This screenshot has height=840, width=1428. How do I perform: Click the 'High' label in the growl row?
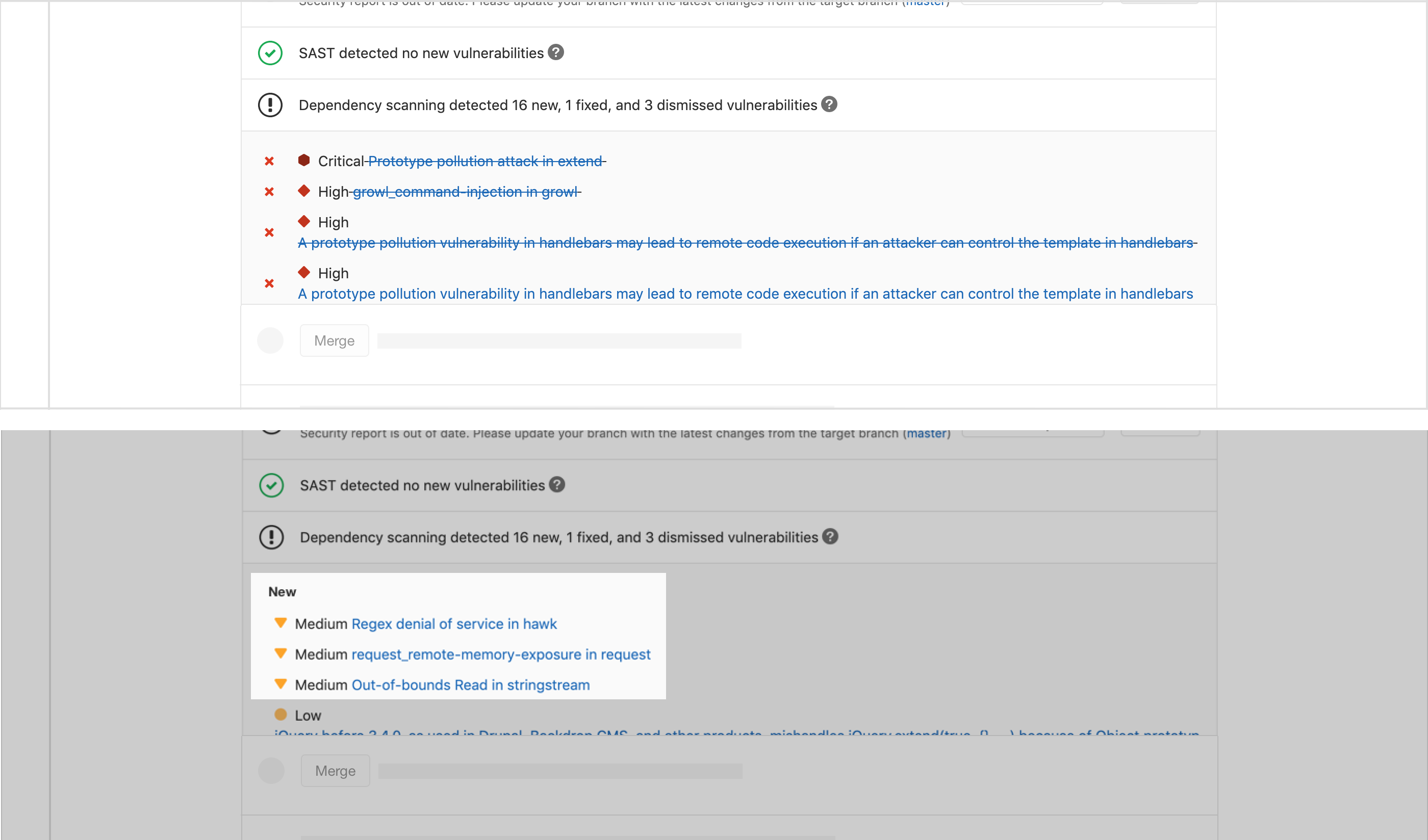[x=333, y=192]
